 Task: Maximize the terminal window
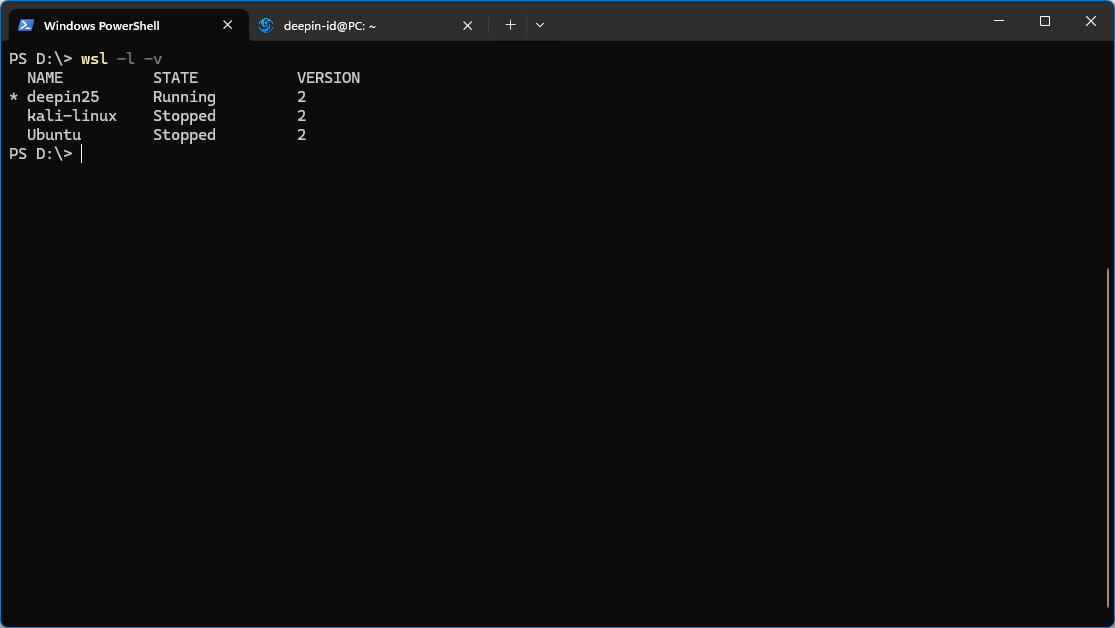point(1045,21)
